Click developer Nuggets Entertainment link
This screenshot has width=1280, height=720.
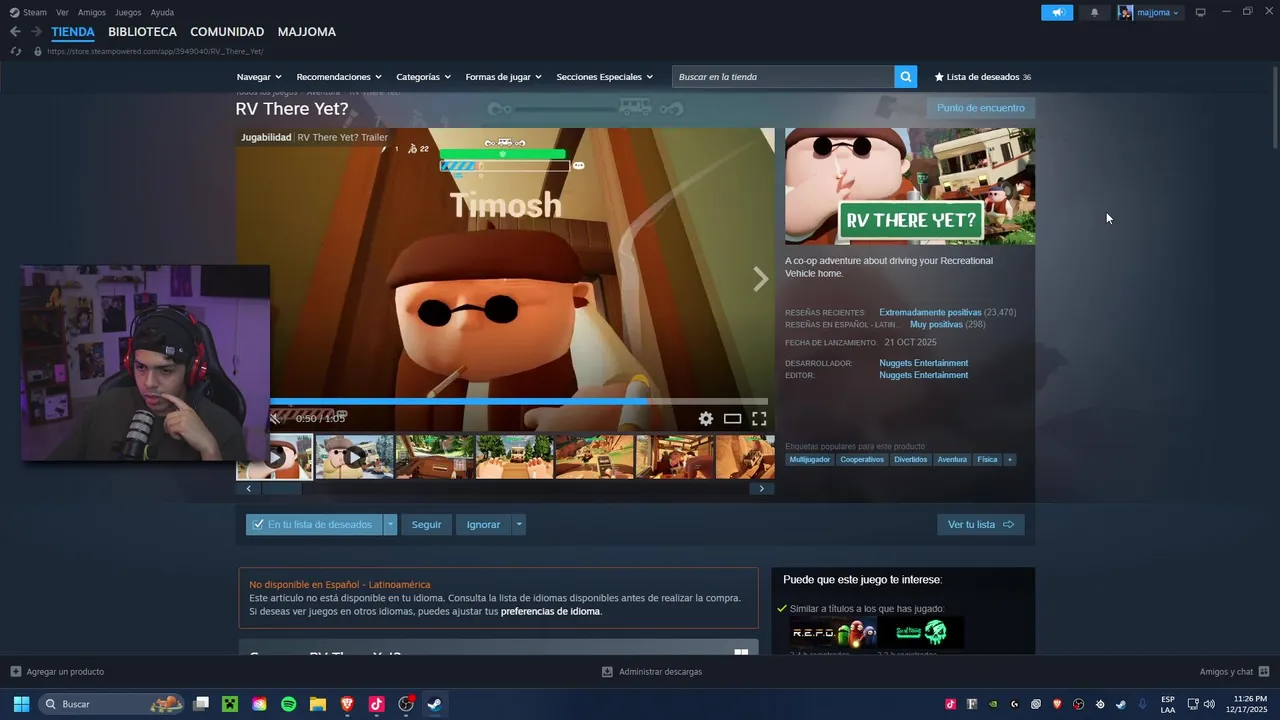click(923, 363)
